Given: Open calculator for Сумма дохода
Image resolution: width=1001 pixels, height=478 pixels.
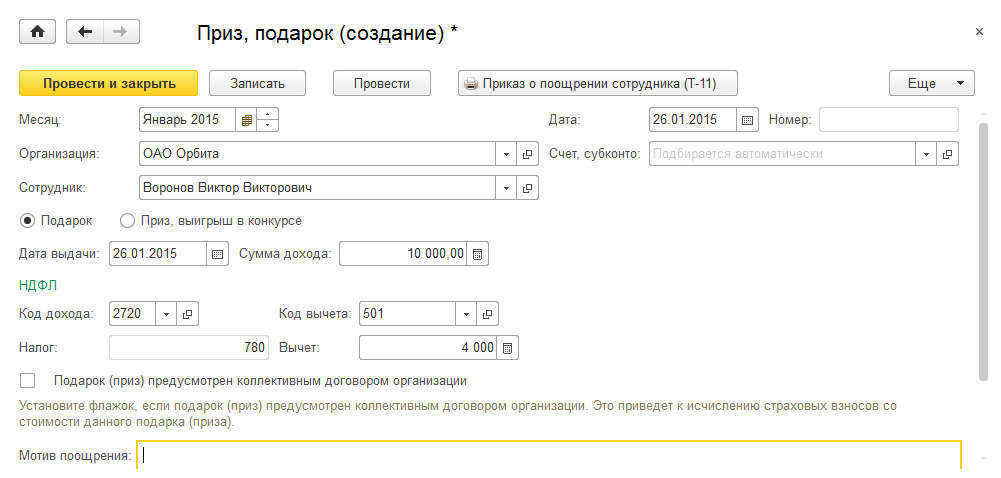Looking at the screenshot, I should click(x=478, y=254).
